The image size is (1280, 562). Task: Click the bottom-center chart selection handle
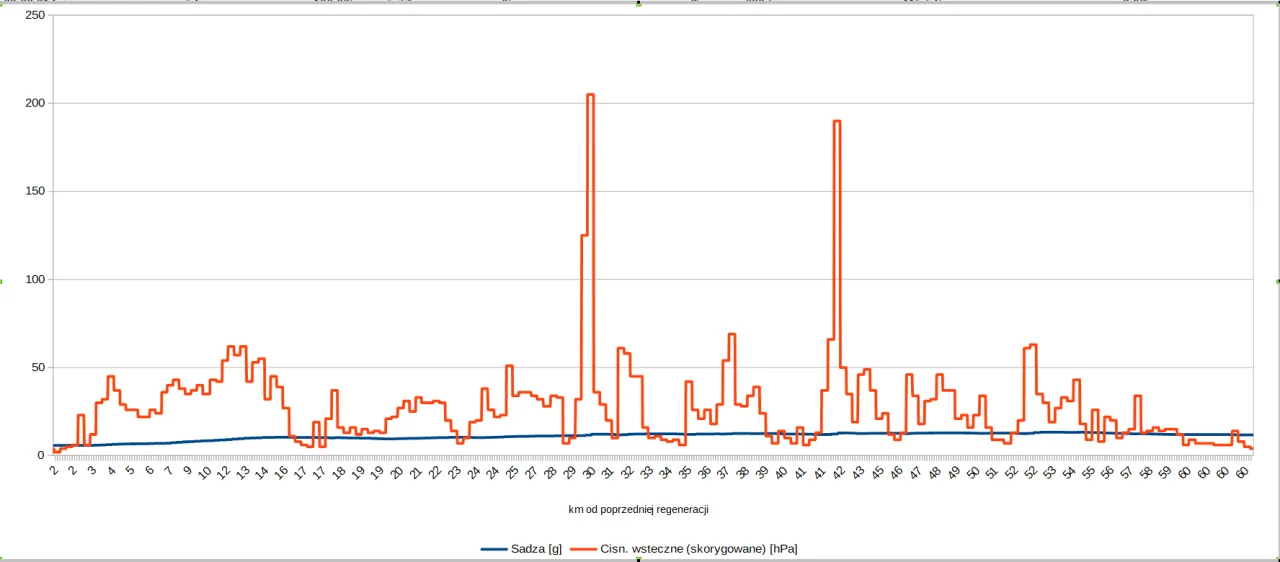pos(639,559)
